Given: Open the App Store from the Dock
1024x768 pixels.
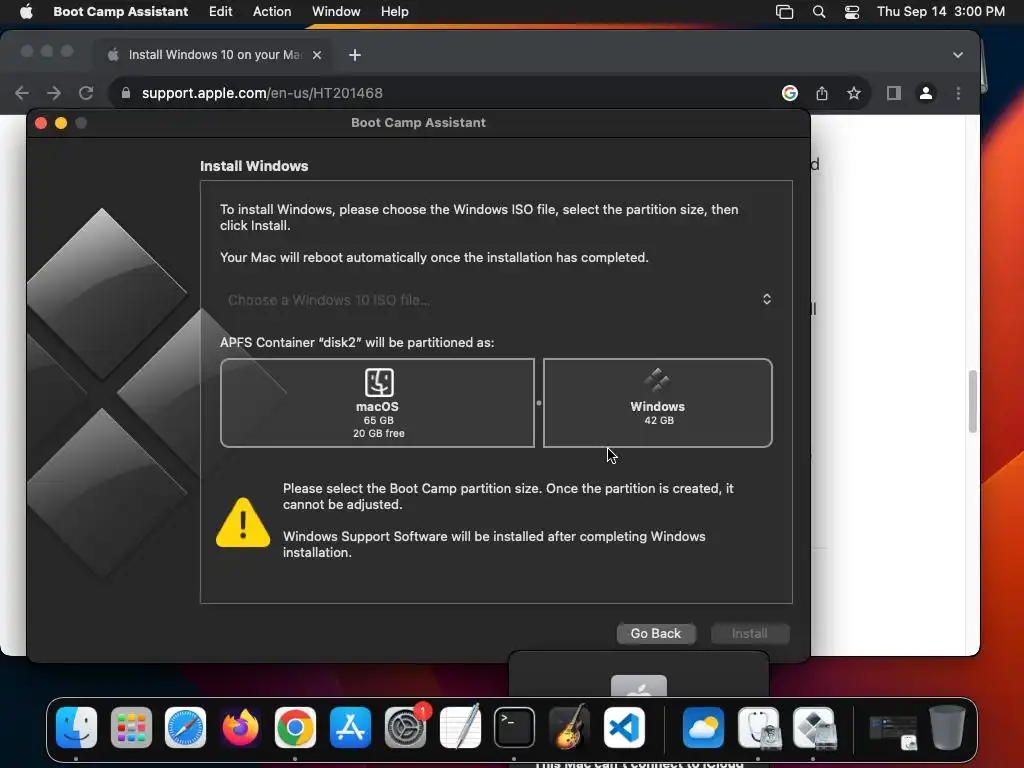Looking at the screenshot, I should point(350,728).
